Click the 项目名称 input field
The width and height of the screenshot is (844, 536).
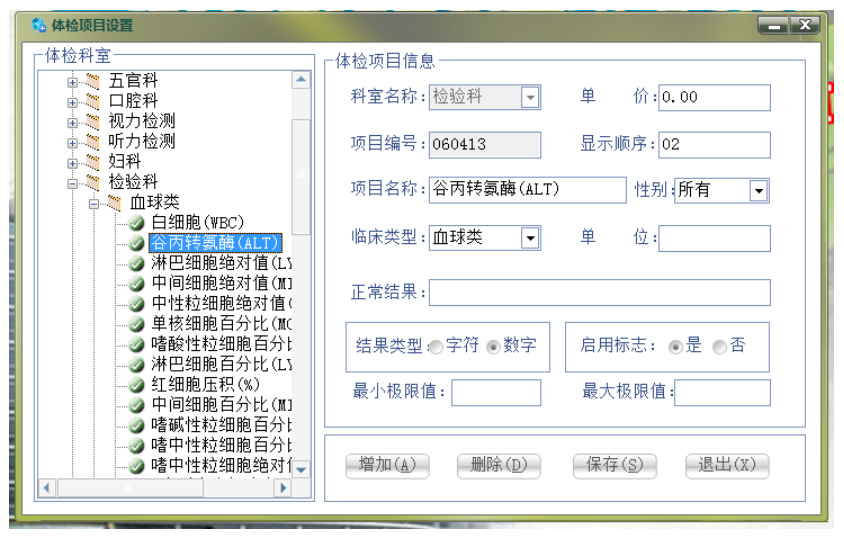(528, 190)
